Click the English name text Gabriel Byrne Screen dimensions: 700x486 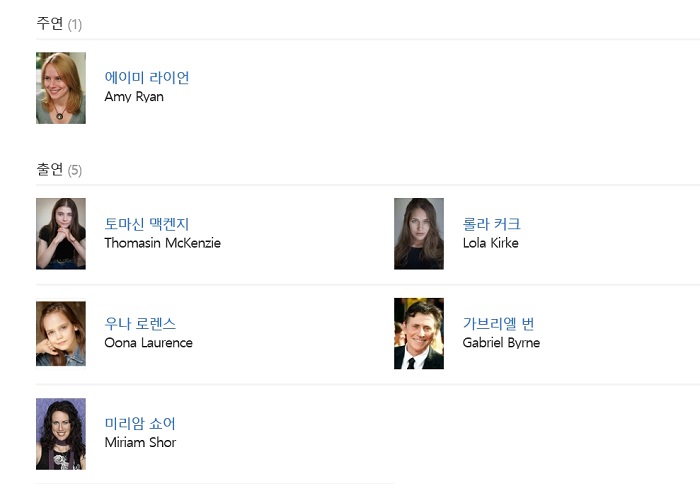pos(501,343)
